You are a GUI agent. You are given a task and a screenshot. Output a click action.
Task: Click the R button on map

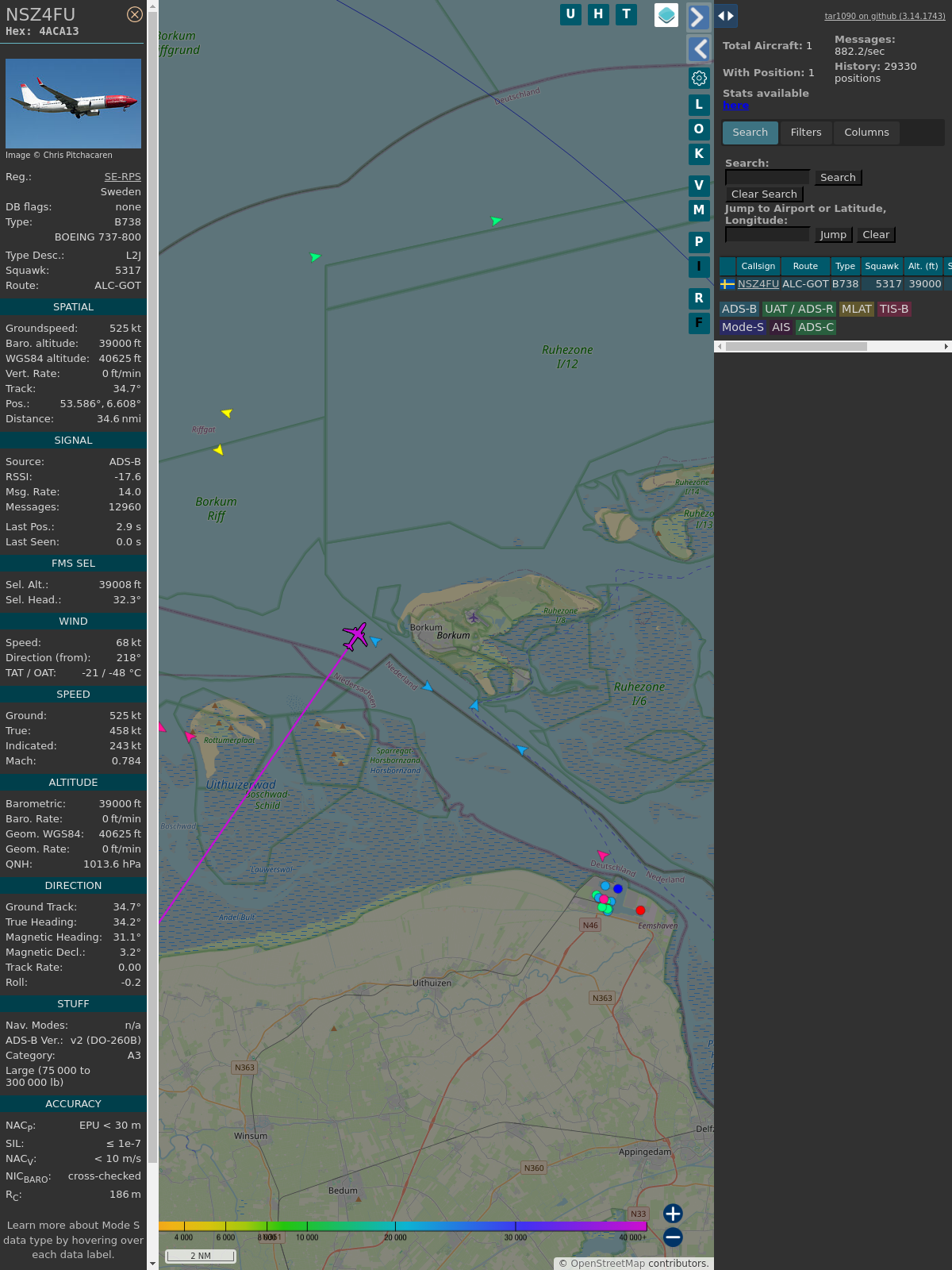(699, 298)
